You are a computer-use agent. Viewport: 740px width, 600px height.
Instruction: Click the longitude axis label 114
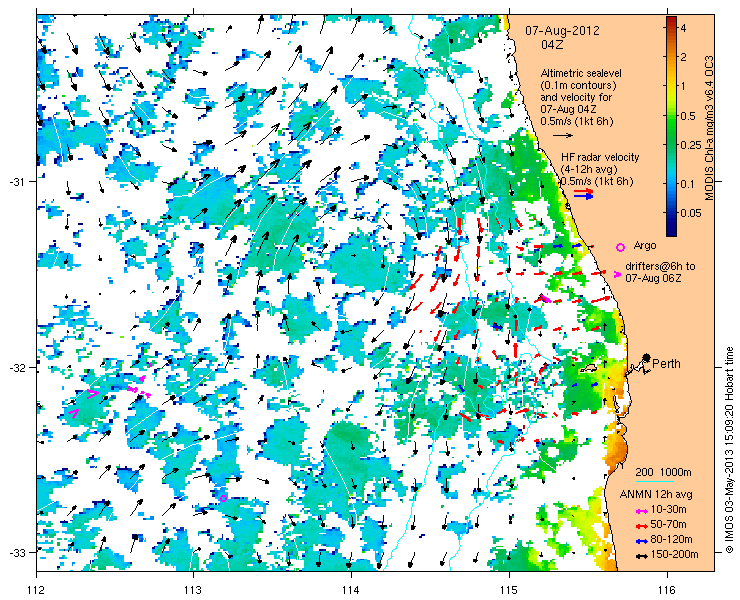(352, 590)
